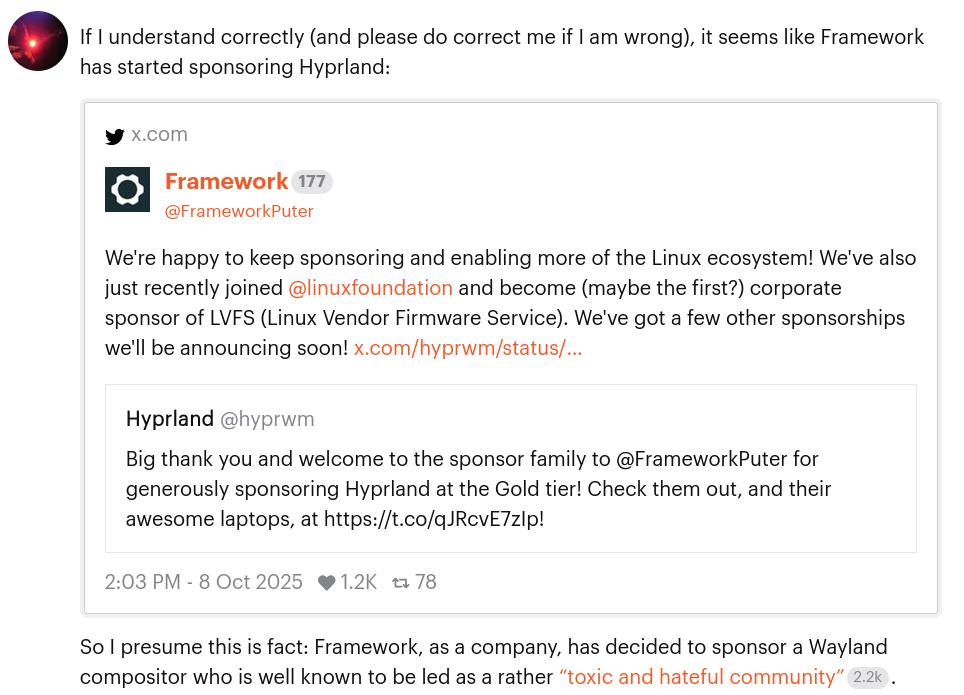Click the retweet arrows icon
964x695 pixels.
[x=401, y=583]
